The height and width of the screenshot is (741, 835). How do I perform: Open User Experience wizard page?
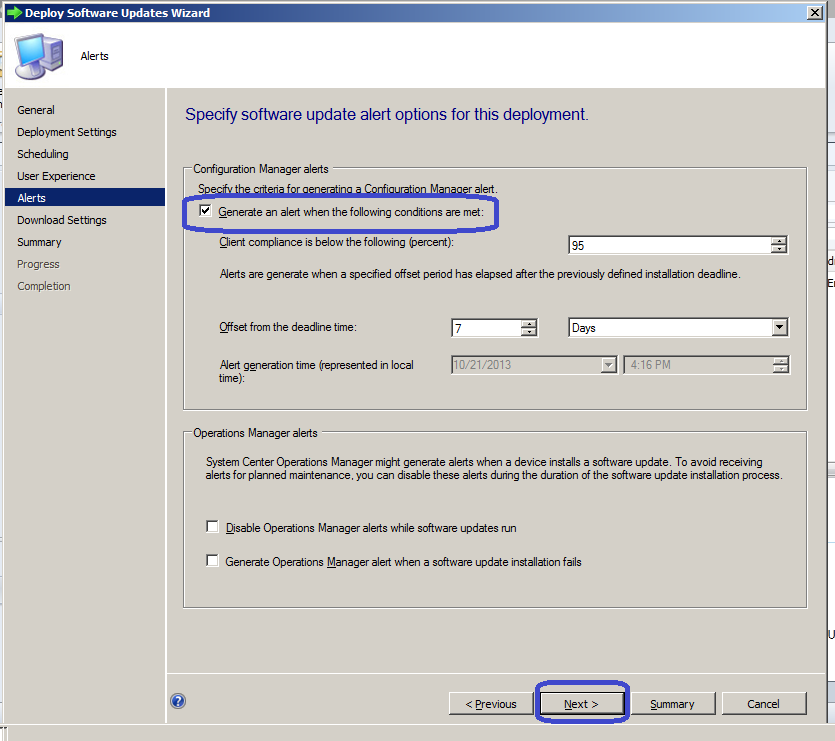(x=56, y=176)
